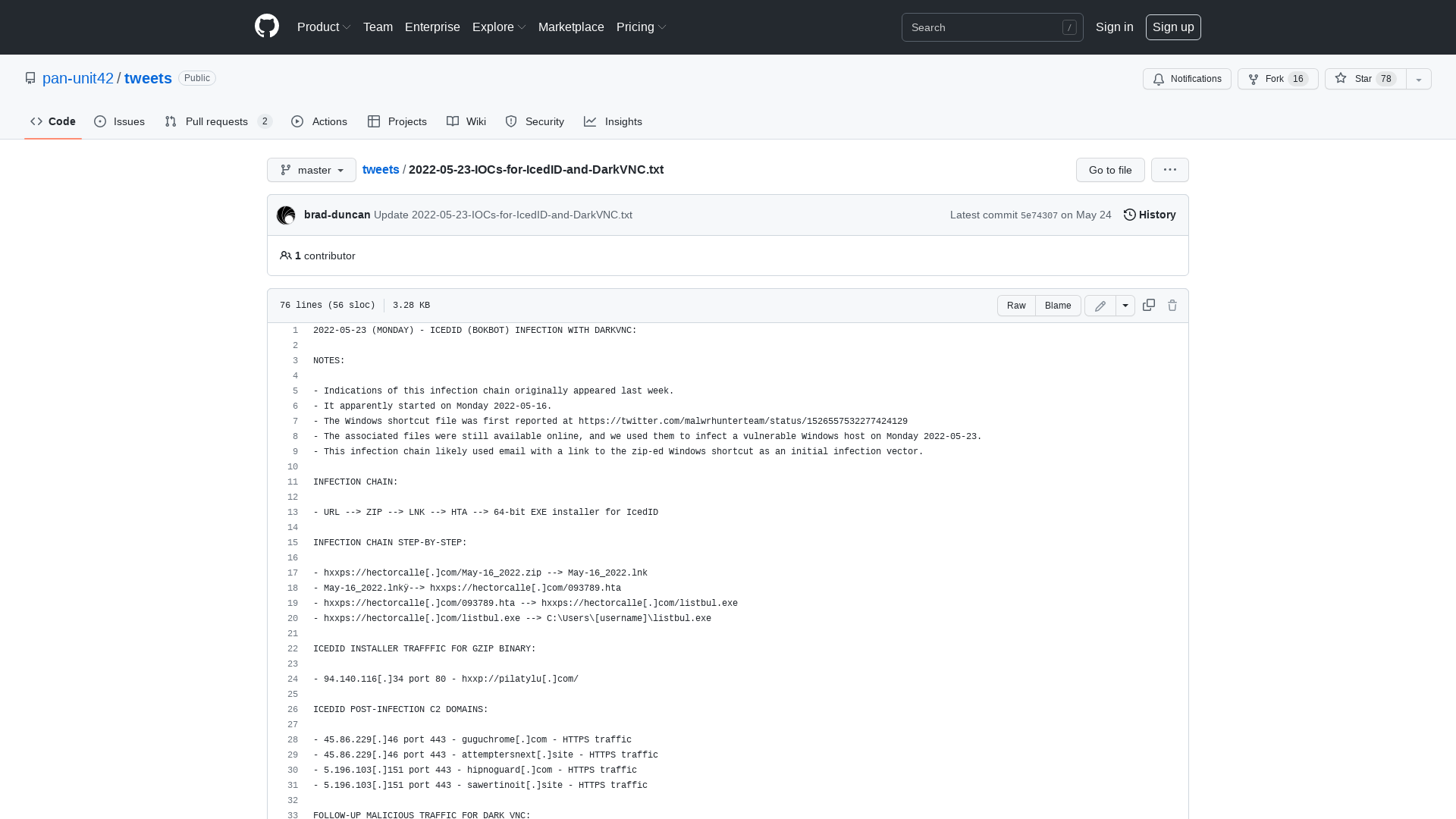Open the Blame view
This screenshot has width=1456, height=819.
coord(1058,306)
